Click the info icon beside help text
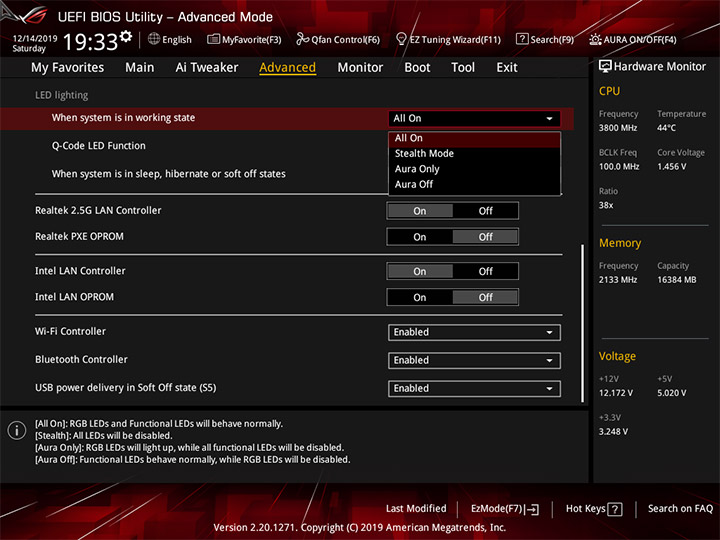This screenshot has width=720, height=540. pos(17,430)
